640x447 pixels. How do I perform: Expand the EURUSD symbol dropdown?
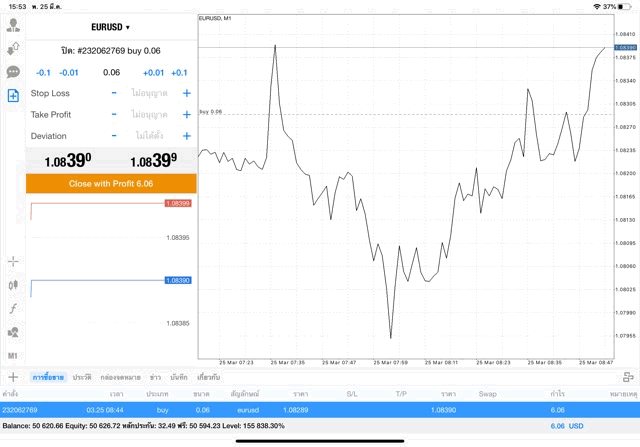pyautogui.click(x=110, y=27)
